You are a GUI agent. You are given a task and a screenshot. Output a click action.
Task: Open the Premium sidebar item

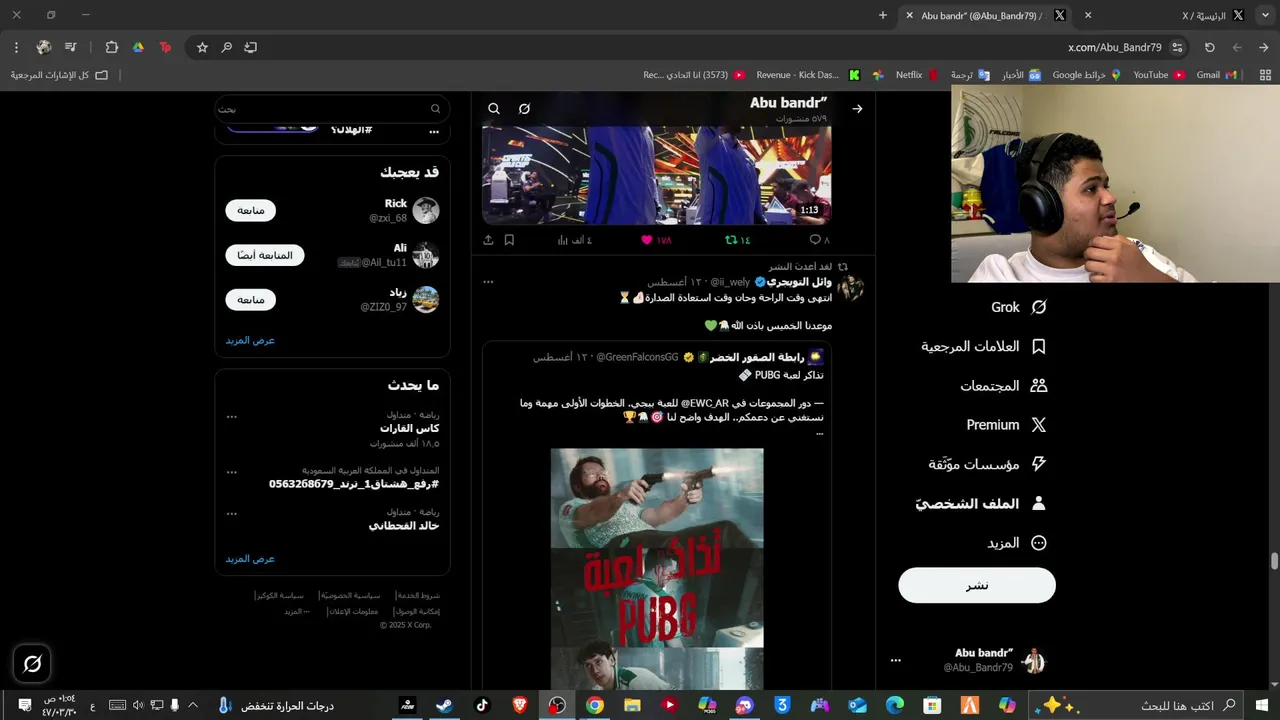tap(1006, 425)
